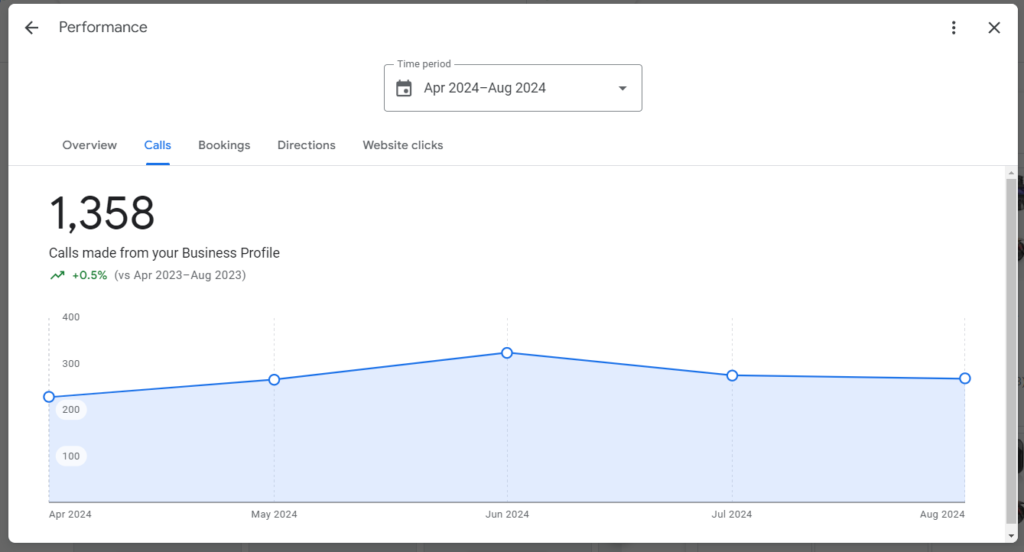Select the Calls tab

coord(157,145)
